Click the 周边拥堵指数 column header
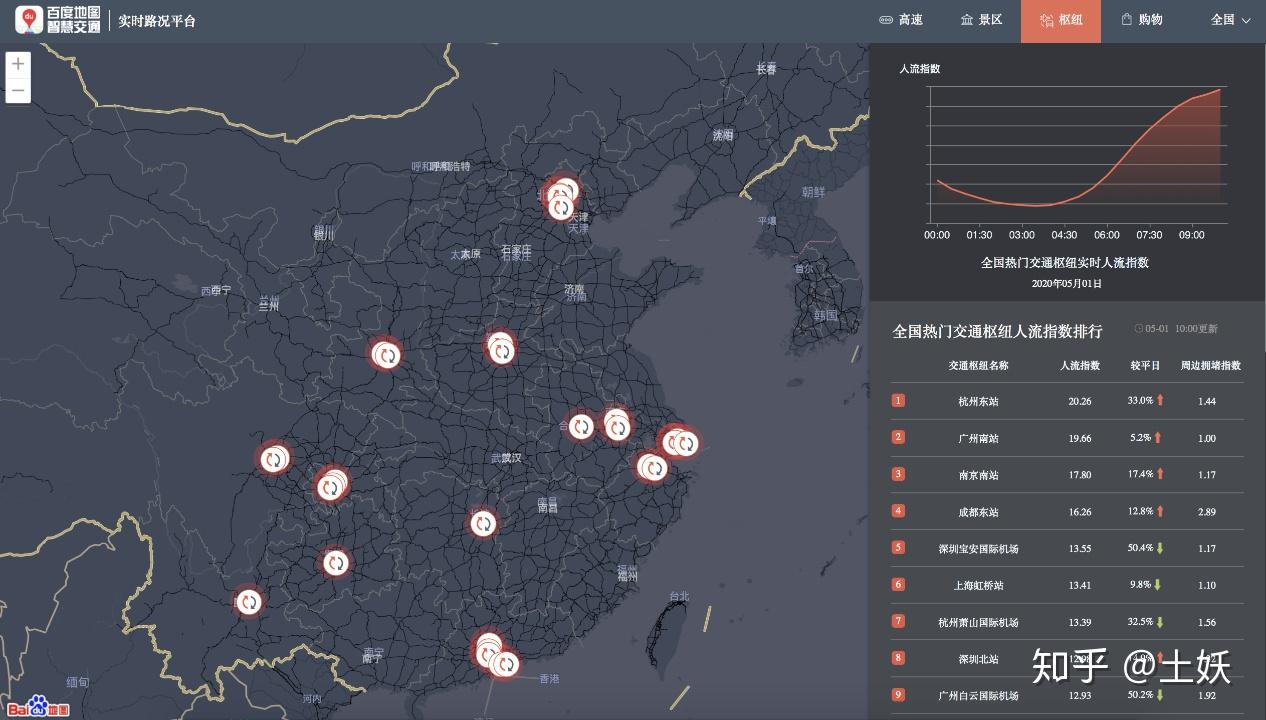The width and height of the screenshot is (1266, 720). (1211, 366)
